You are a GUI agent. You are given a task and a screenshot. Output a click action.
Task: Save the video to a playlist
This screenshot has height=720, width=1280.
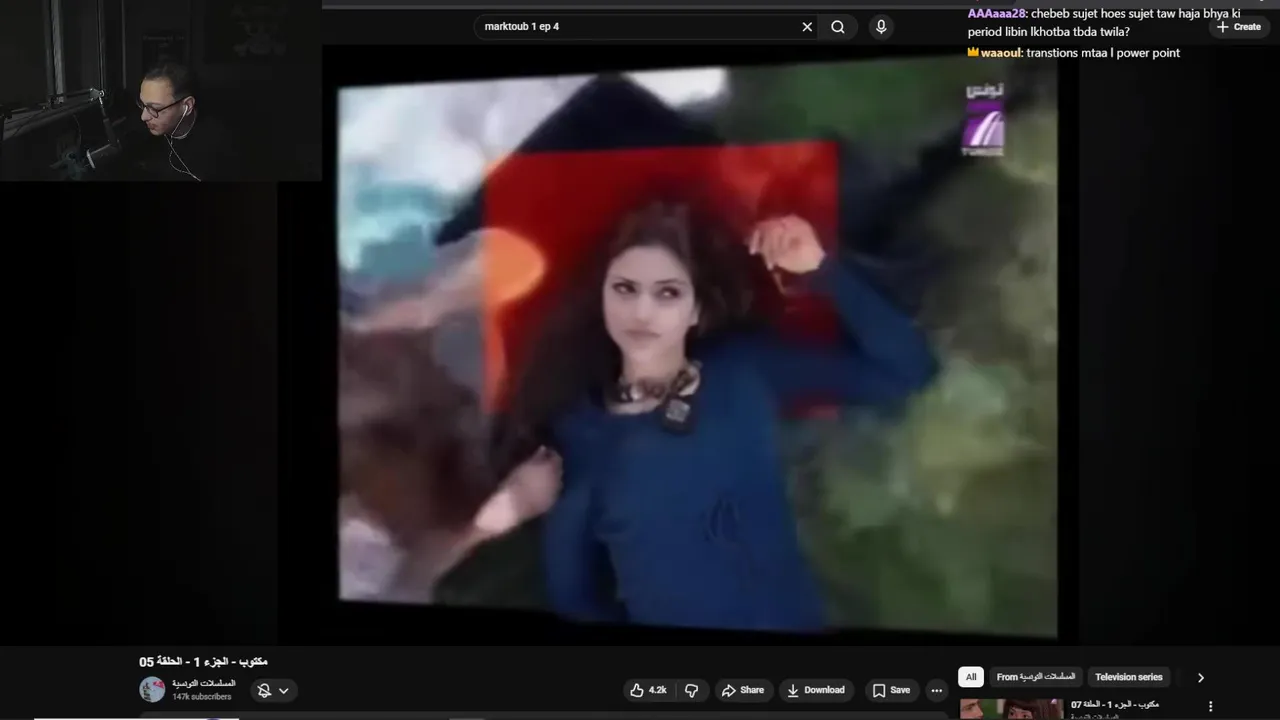(x=891, y=690)
